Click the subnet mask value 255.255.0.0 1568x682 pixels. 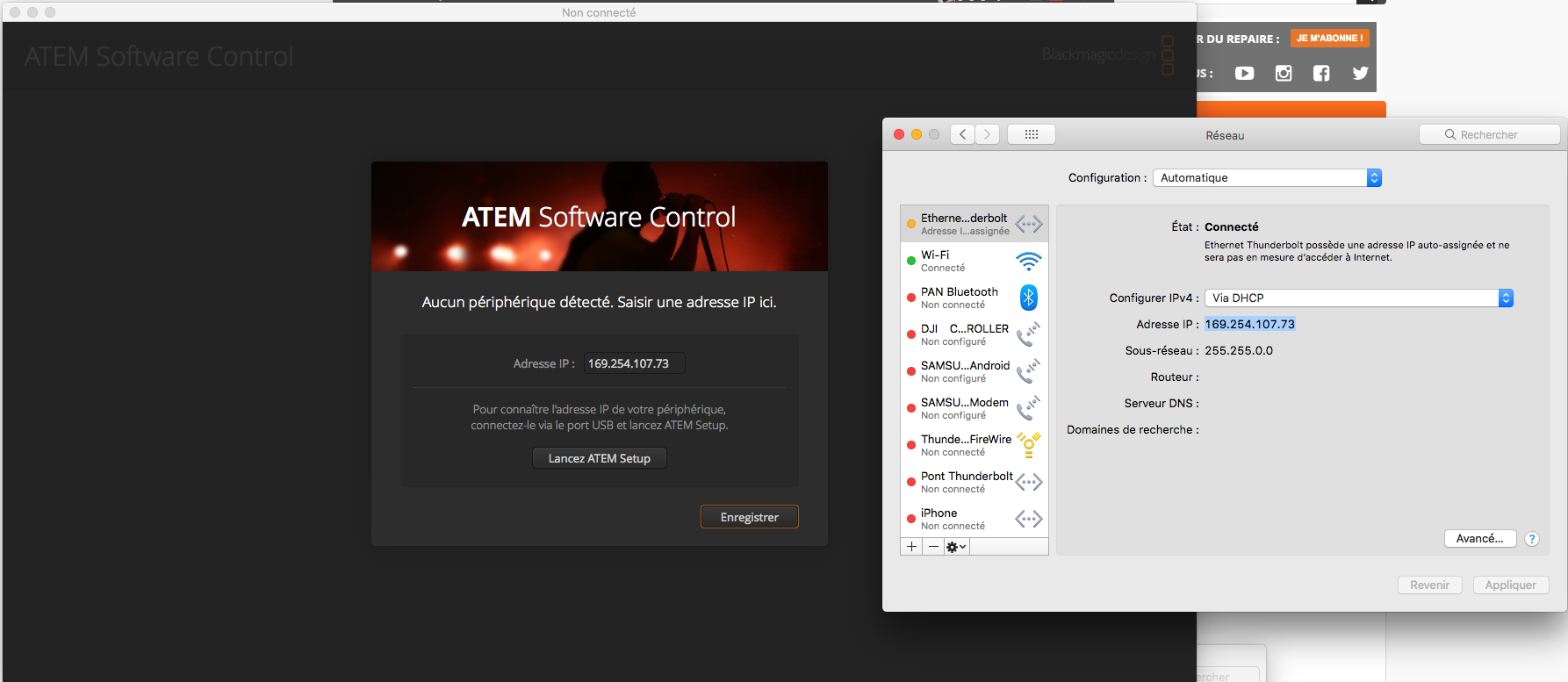coord(1239,350)
